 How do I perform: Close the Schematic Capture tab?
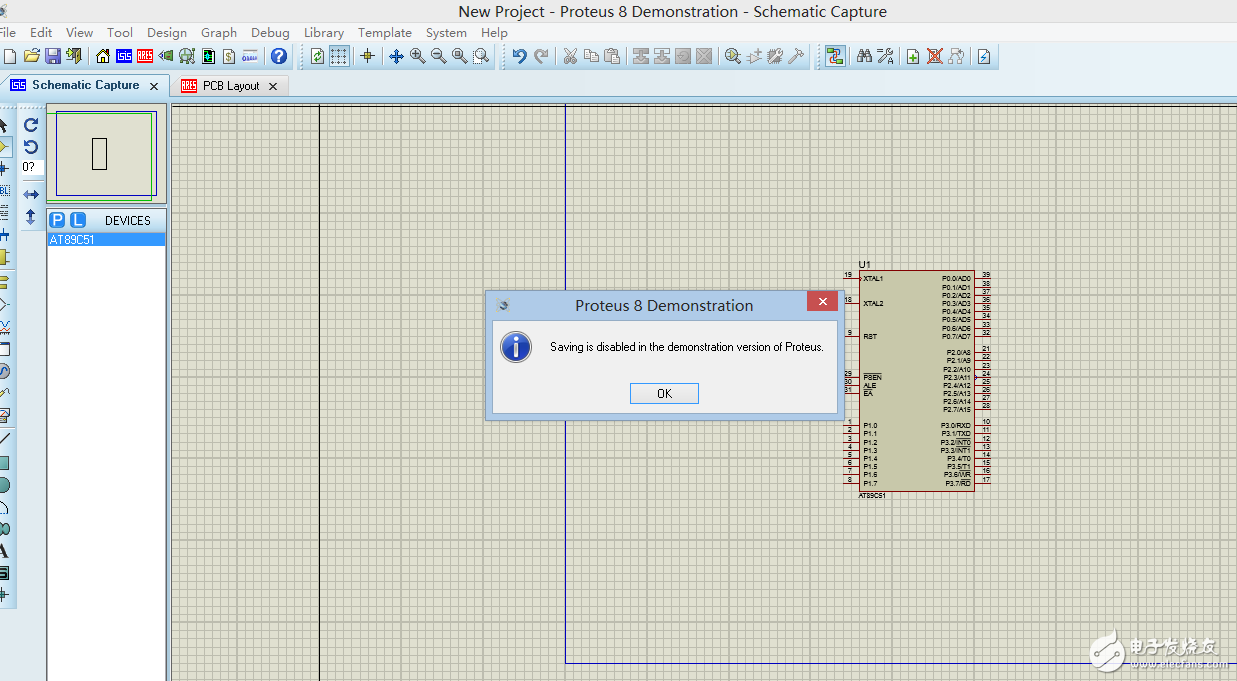(154, 86)
